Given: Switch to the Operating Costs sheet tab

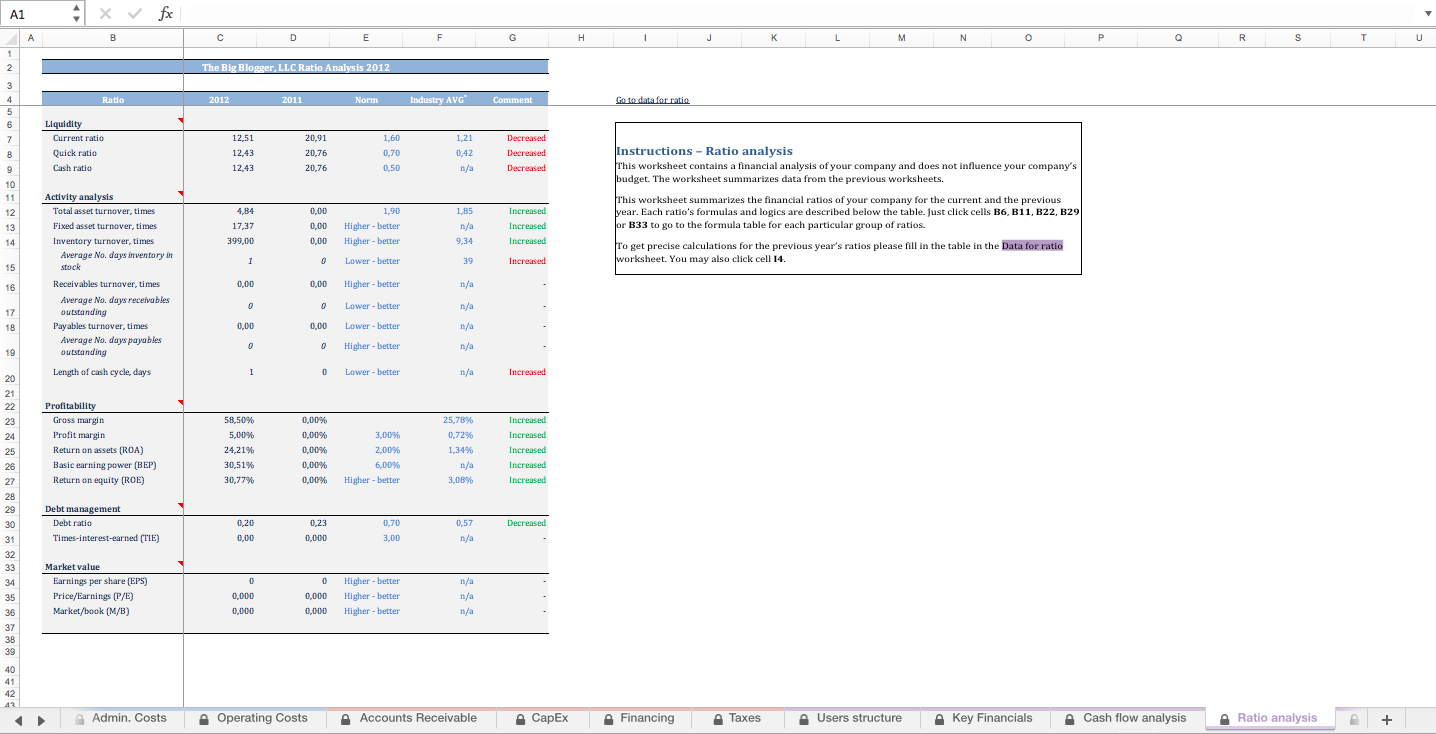Looking at the screenshot, I should click(254, 718).
